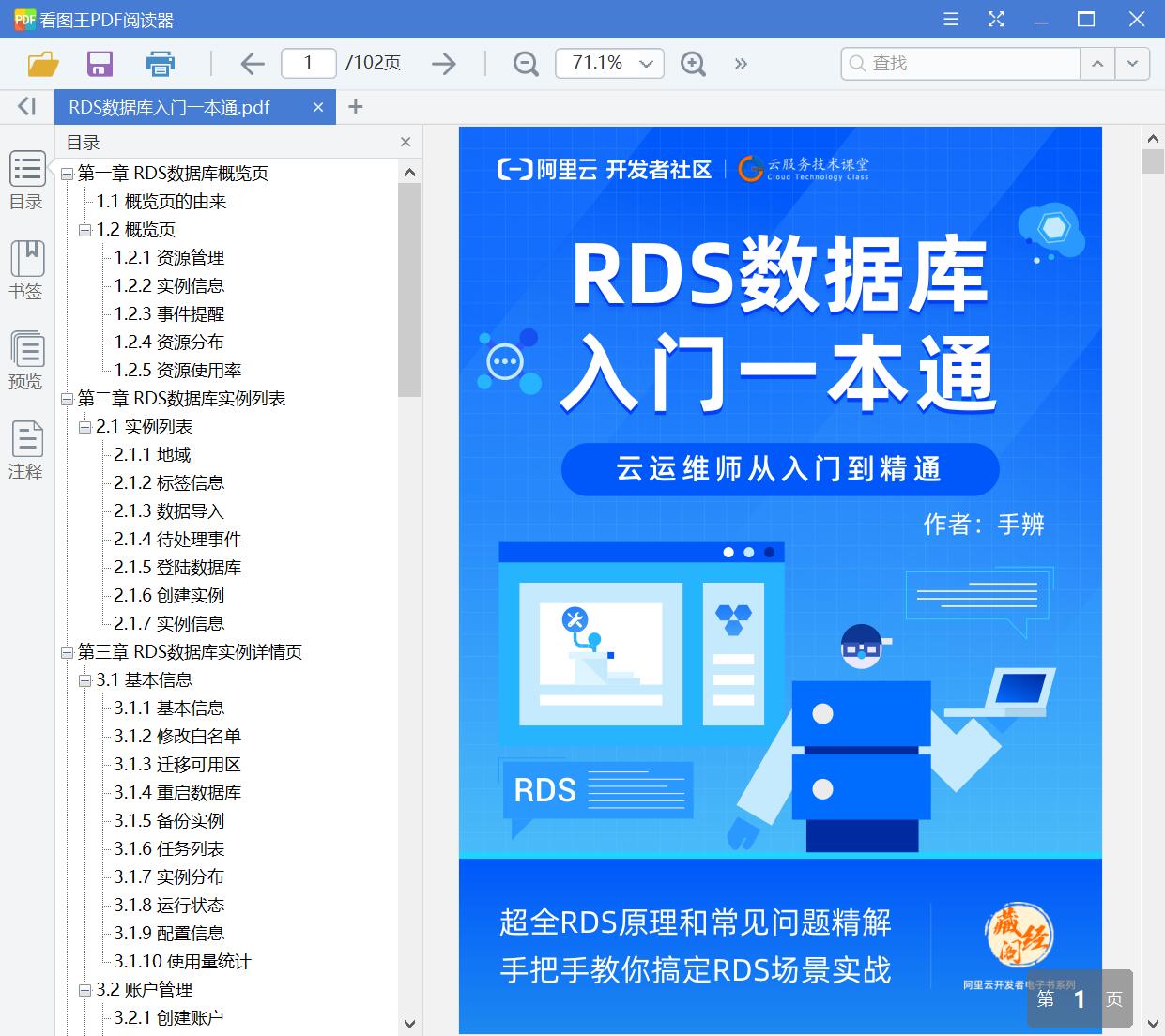
Task: Save the current PDF document
Action: click(x=100, y=63)
